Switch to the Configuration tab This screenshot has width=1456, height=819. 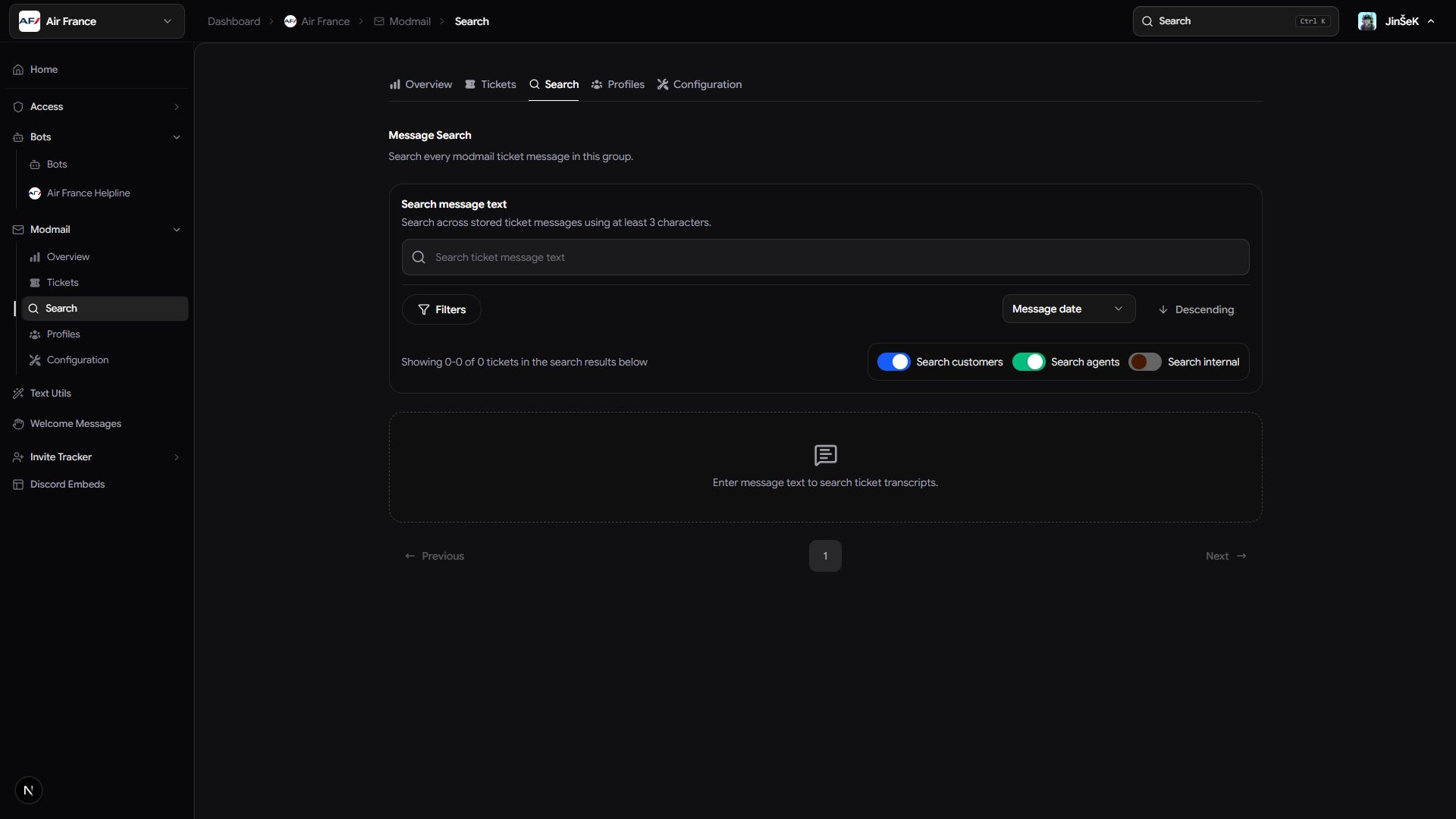click(699, 84)
